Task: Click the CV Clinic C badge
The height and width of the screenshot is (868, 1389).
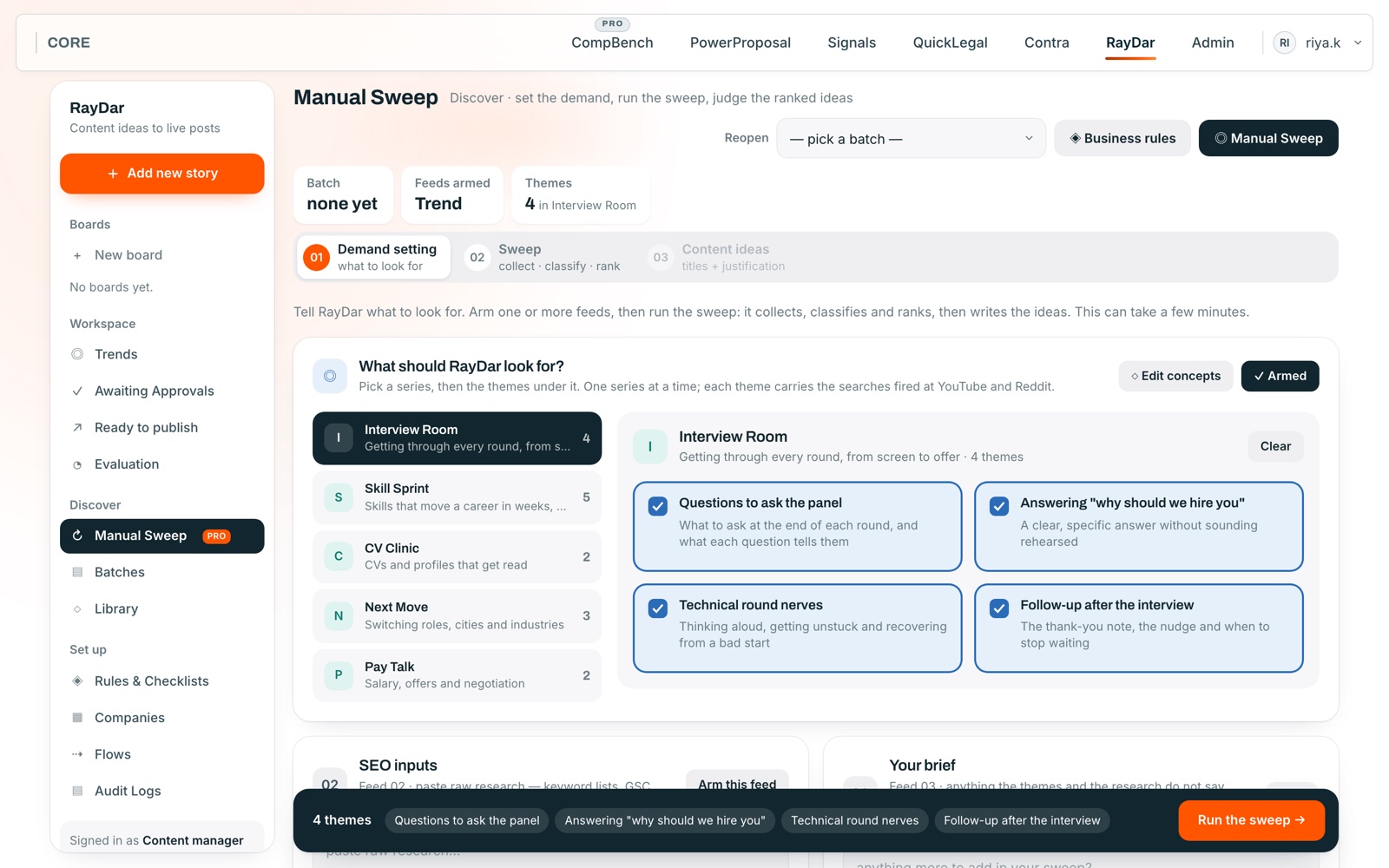Action: 339,556
